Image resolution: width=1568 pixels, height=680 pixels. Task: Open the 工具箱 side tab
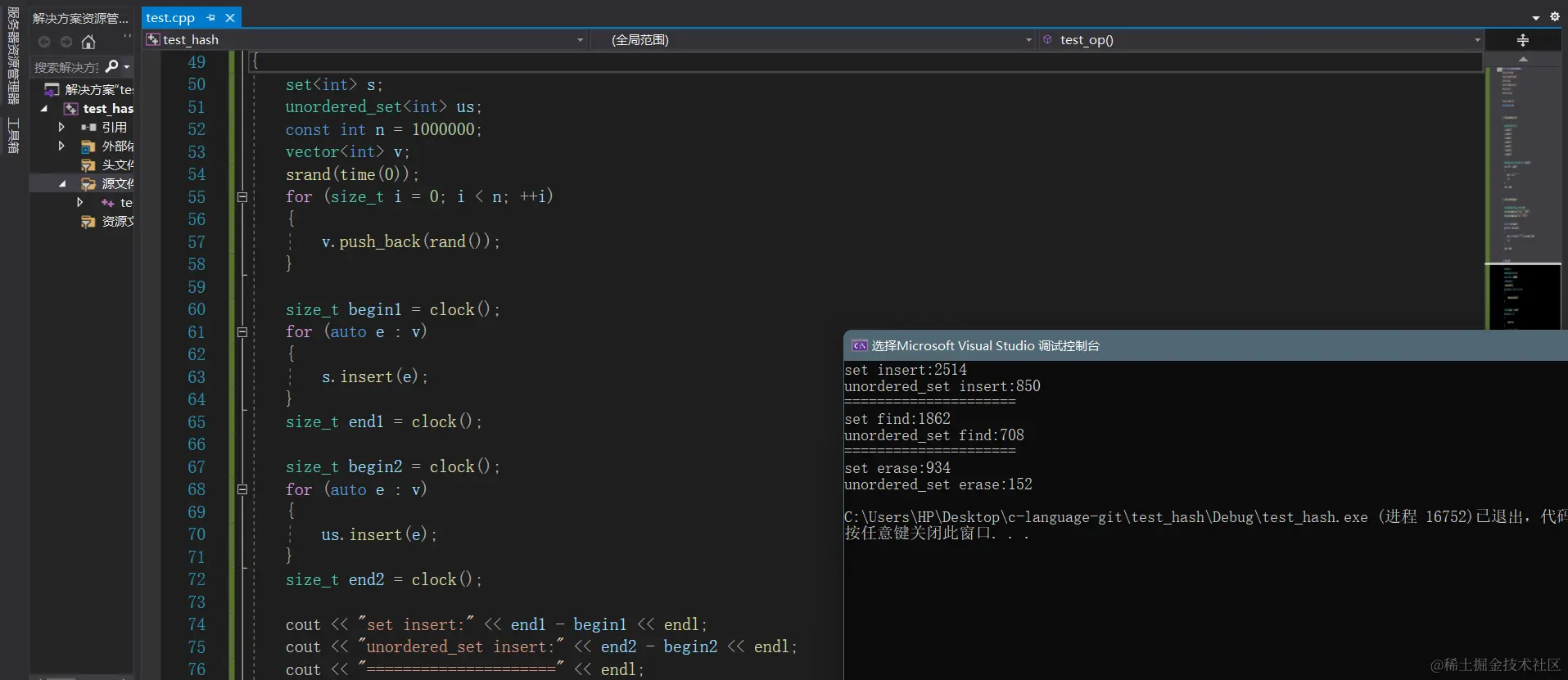tap(13, 135)
